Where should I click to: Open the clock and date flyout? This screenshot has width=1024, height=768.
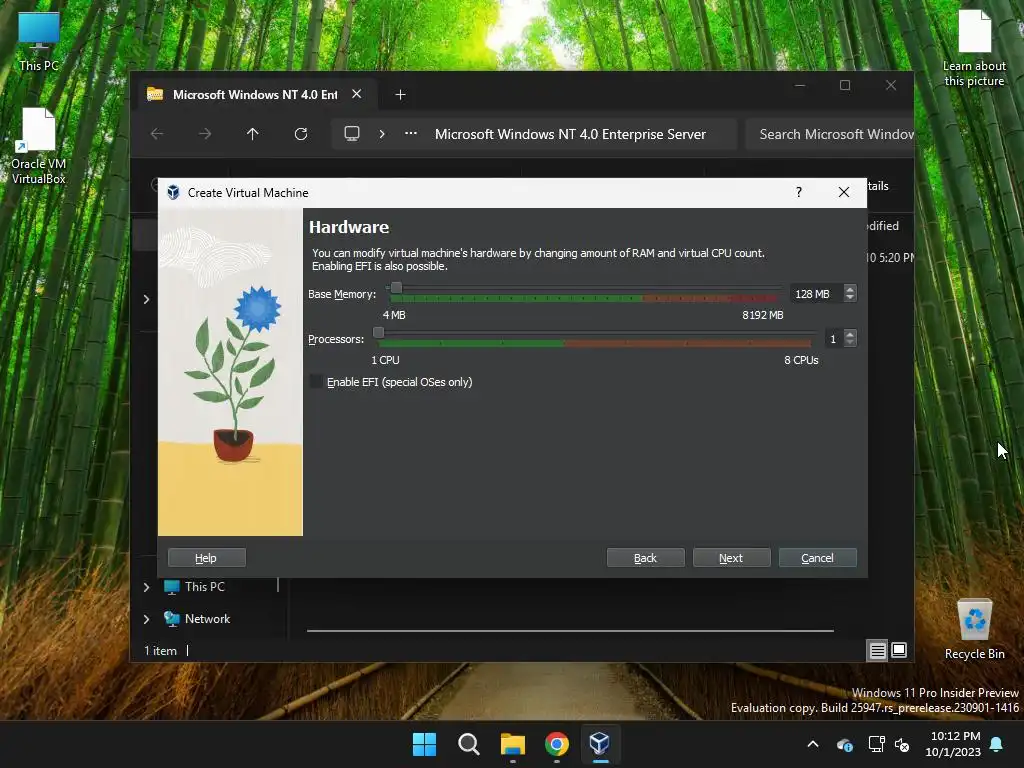pos(953,744)
